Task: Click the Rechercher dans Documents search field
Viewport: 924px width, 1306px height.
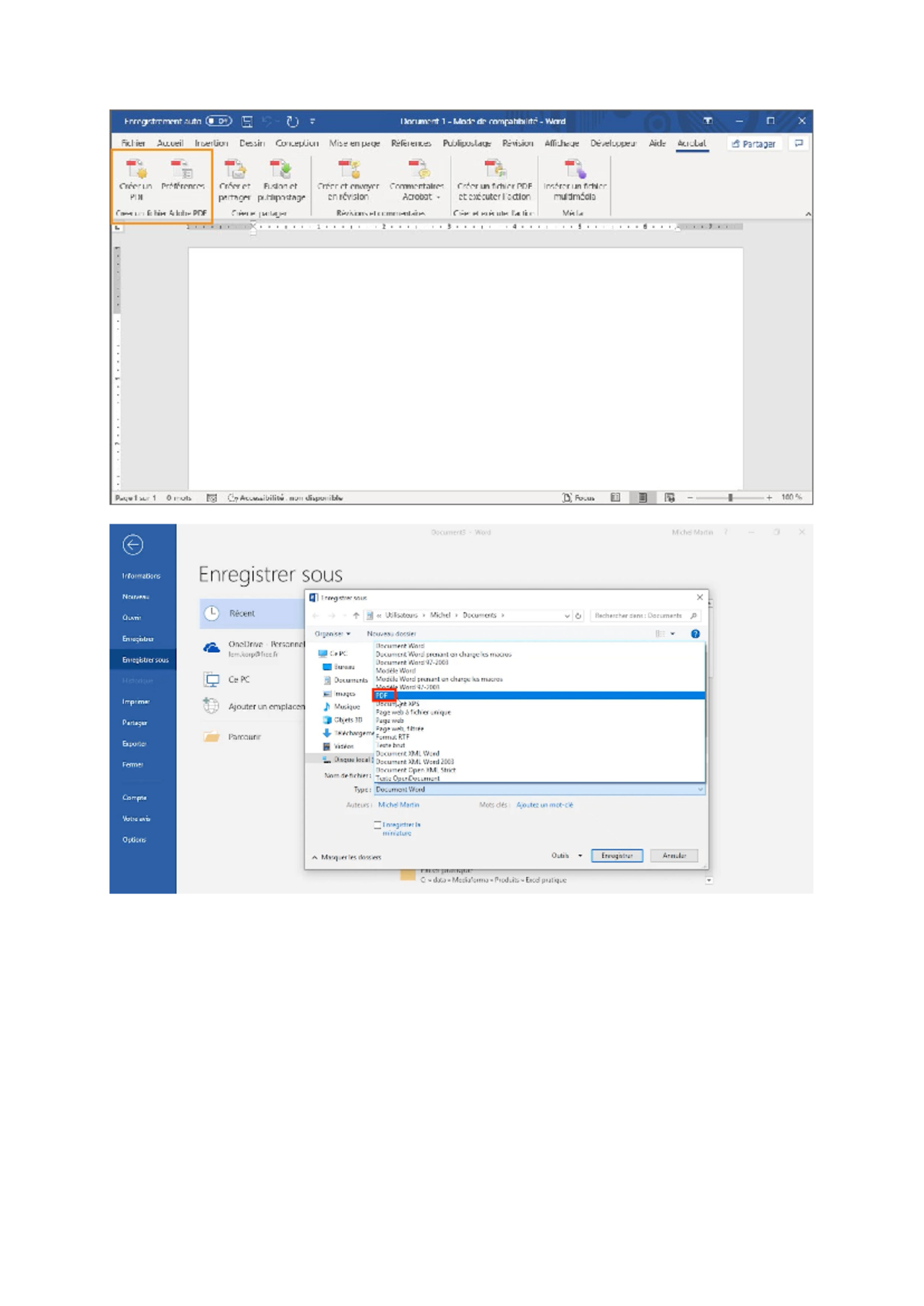Action: tap(639, 615)
